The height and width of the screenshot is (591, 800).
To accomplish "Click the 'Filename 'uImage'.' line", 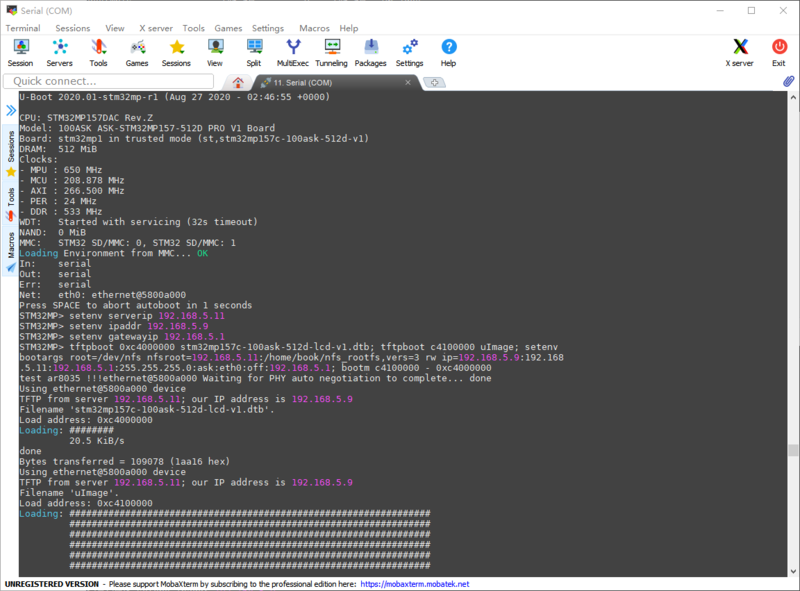I will click(69, 493).
